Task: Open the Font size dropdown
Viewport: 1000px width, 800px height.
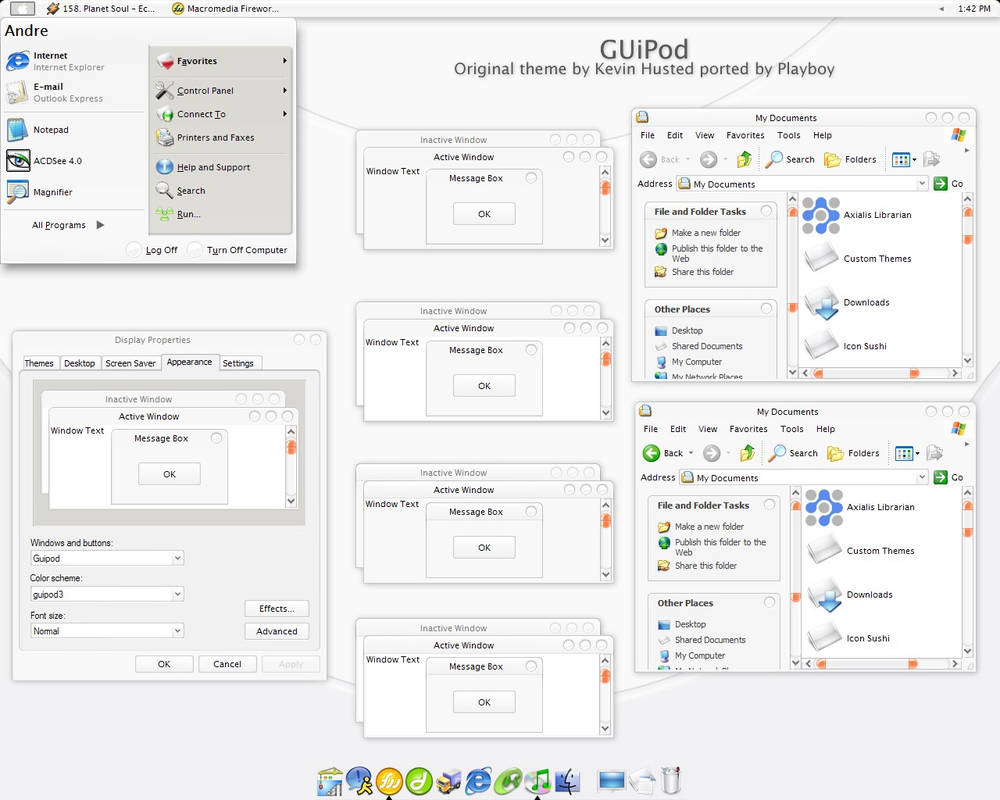Action: (x=177, y=630)
